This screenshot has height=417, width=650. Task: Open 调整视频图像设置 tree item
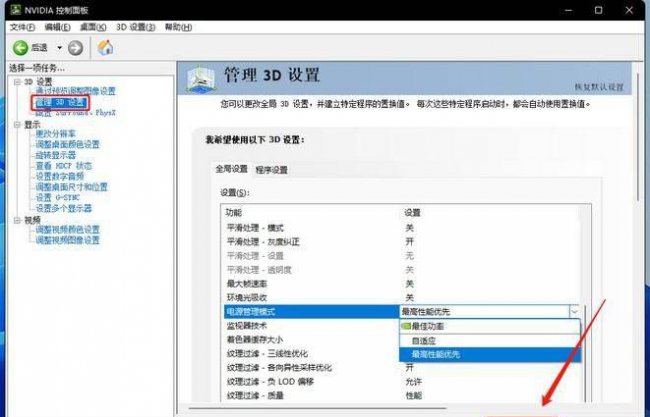pos(68,240)
